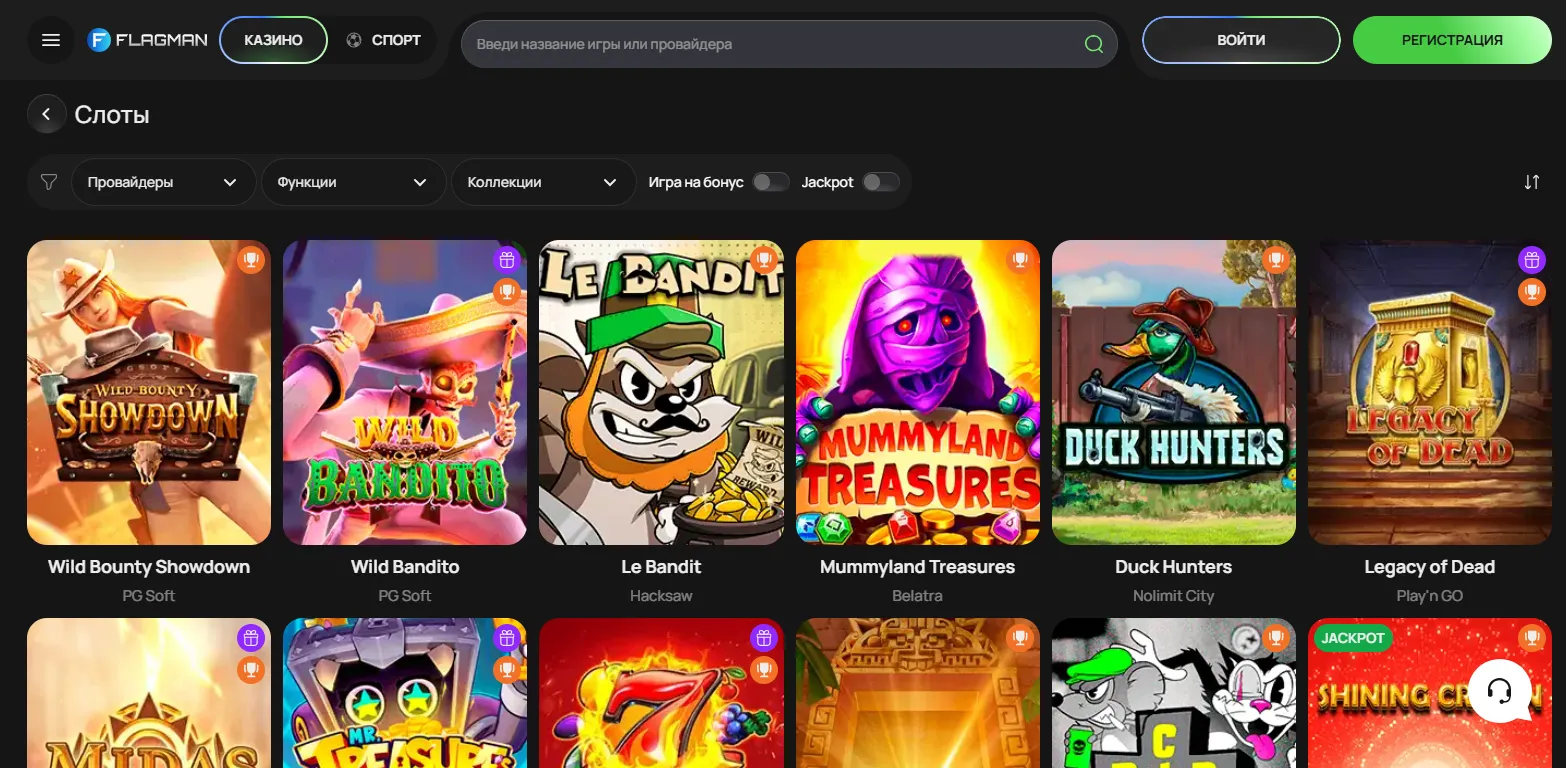Viewport: 1566px width, 768px height.
Task: Launch the Legacy of Dead game thumbnail
Action: (1429, 392)
